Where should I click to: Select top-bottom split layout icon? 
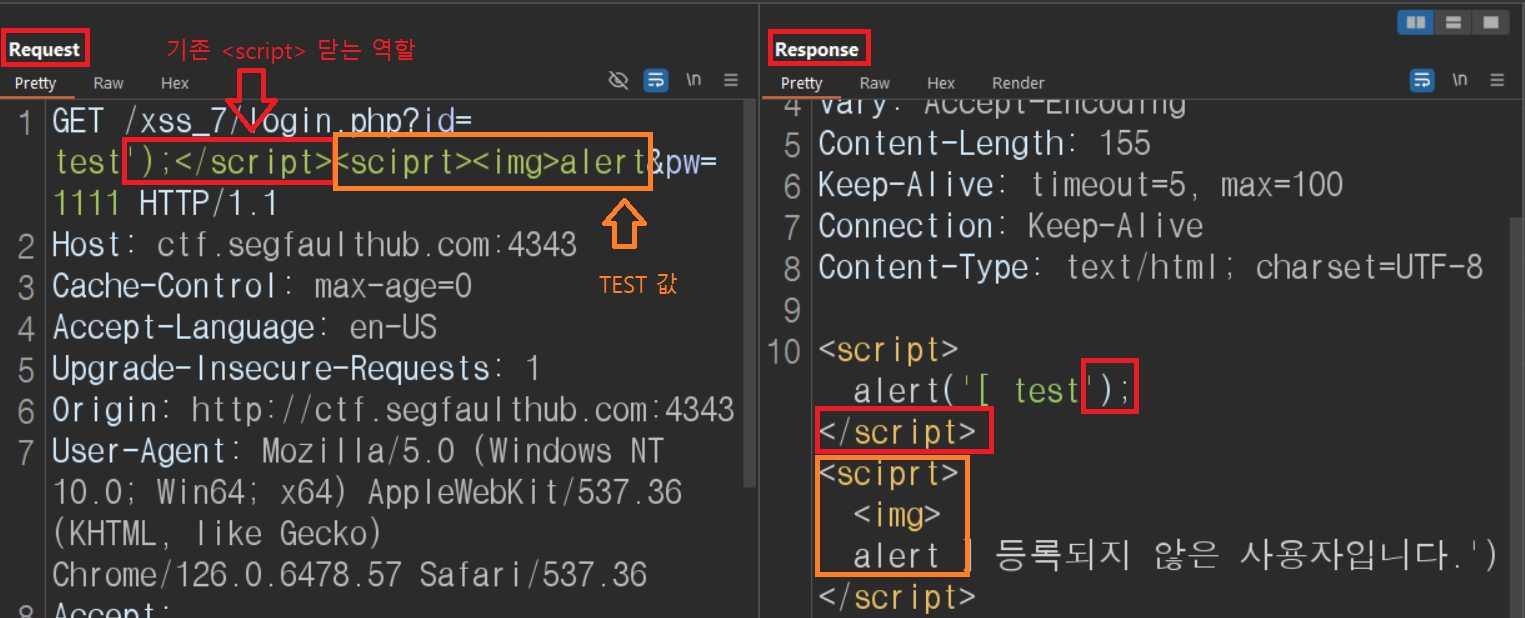pos(1453,22)
